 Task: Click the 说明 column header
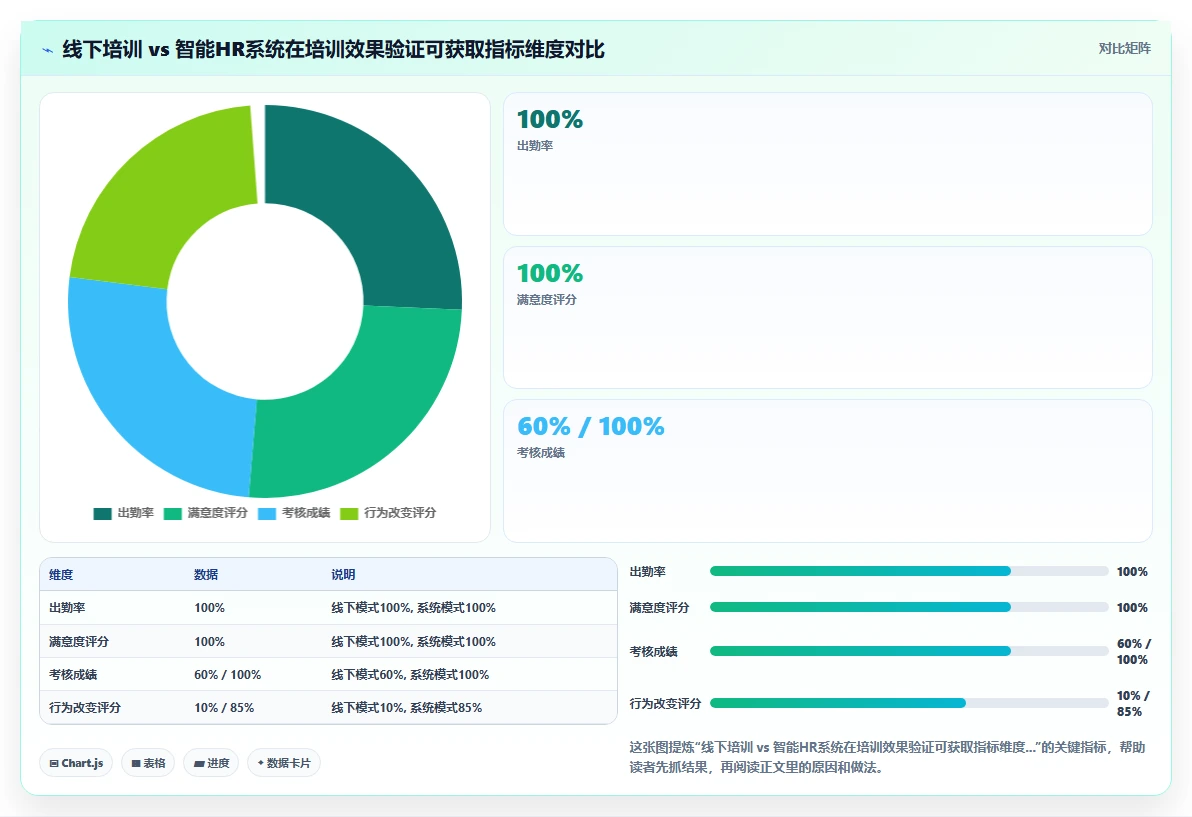pyautogui.click(x=343, y=575)
